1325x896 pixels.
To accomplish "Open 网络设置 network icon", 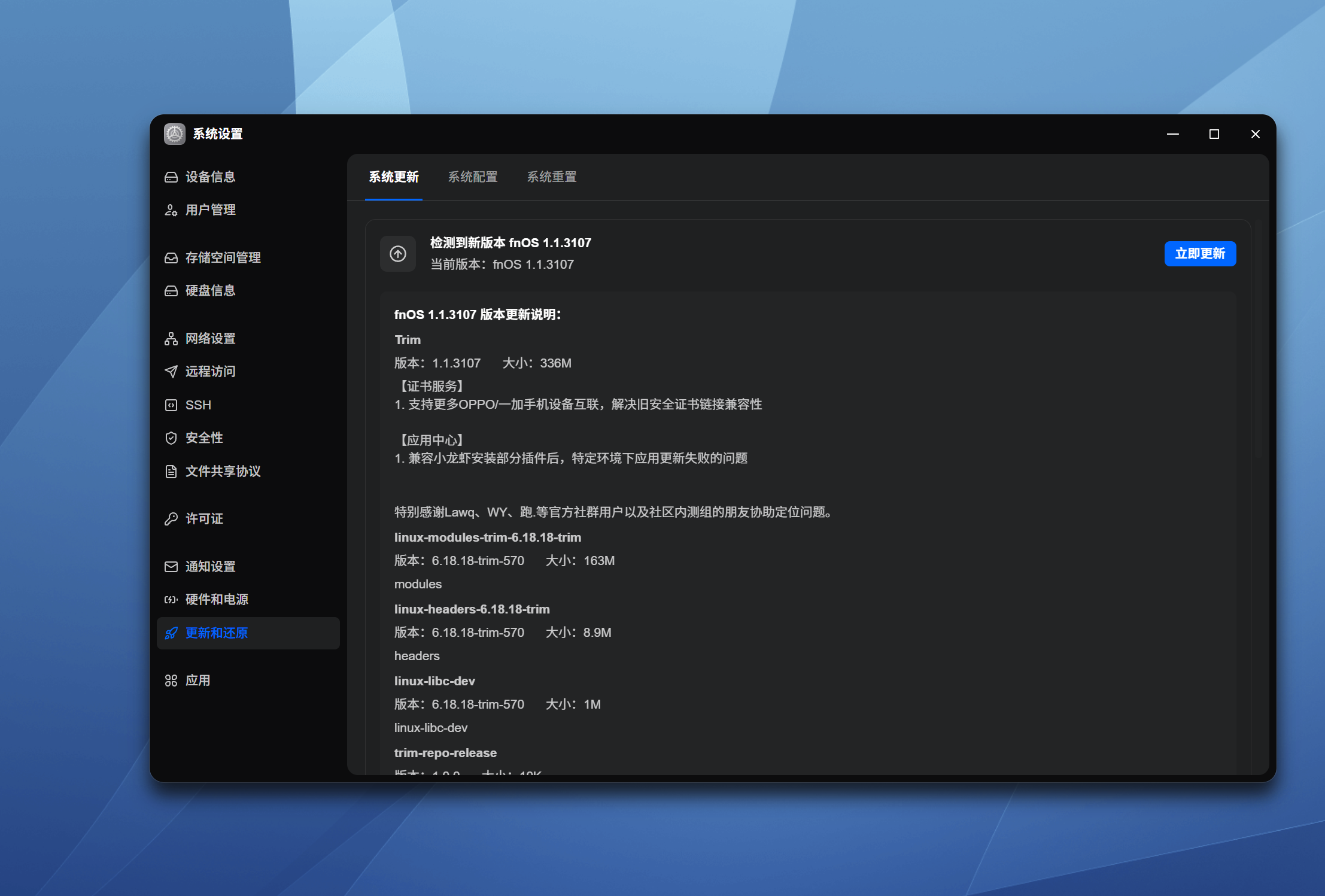I will 171,339.
